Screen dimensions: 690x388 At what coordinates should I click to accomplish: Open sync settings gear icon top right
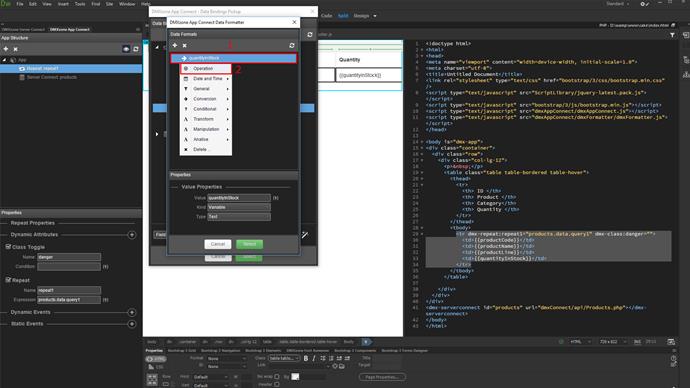pos(644,4)
